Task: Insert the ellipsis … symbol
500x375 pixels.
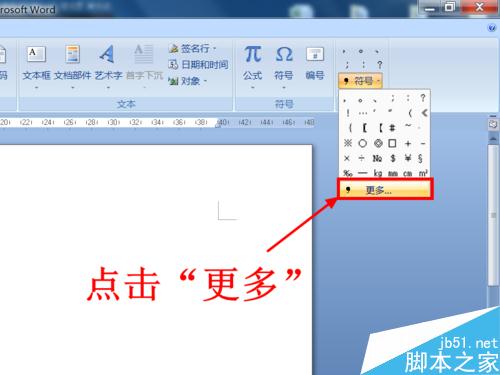Action: click(x=363, y=113)
